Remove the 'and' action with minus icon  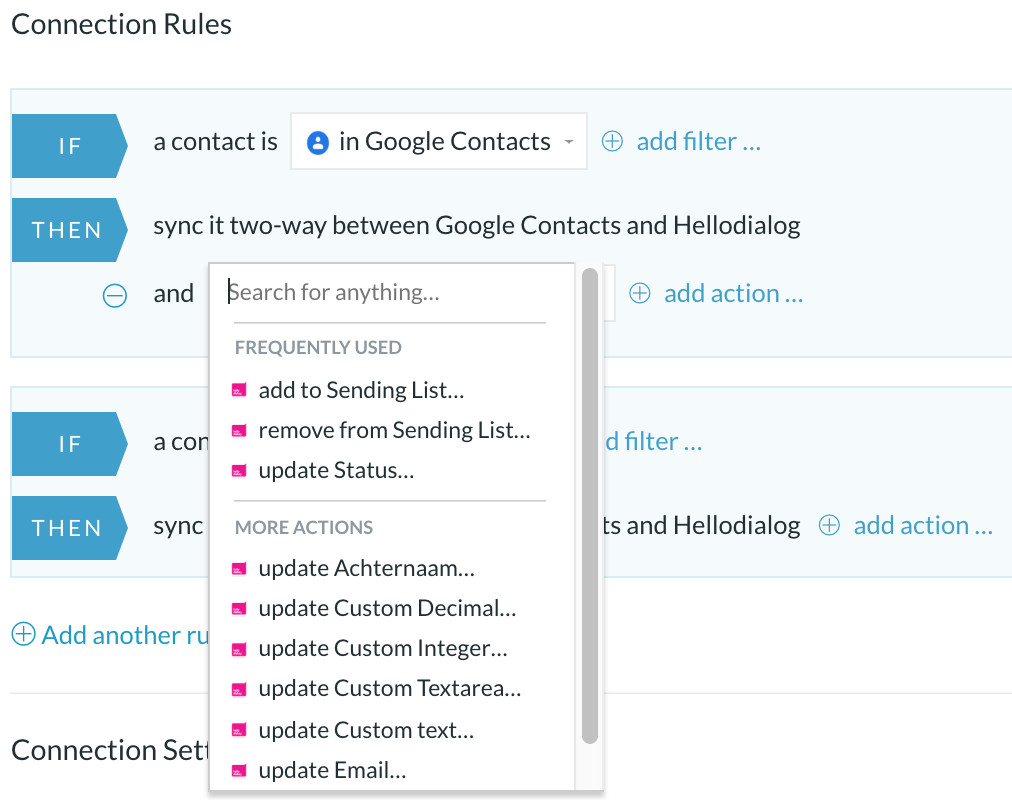[115, 295]
